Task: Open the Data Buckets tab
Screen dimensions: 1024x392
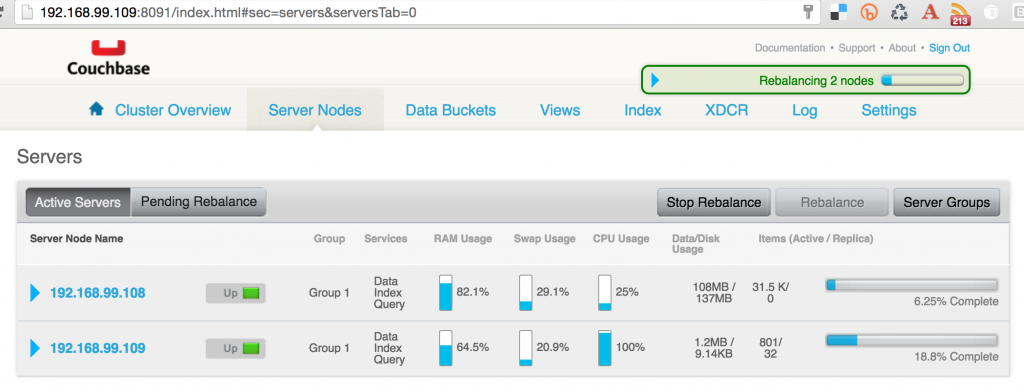Action: [451, 110]
